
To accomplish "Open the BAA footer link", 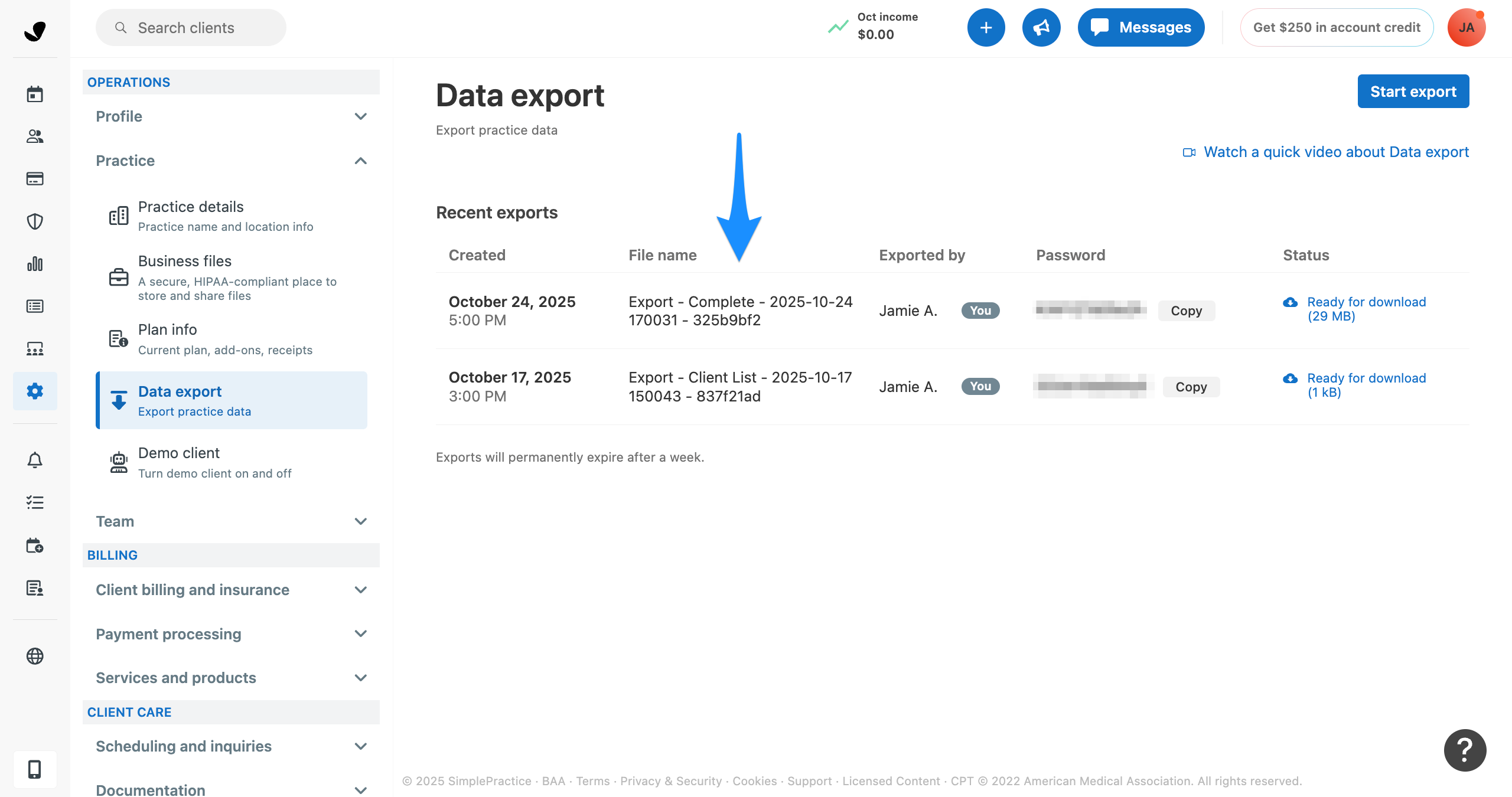I will point(553,781).
